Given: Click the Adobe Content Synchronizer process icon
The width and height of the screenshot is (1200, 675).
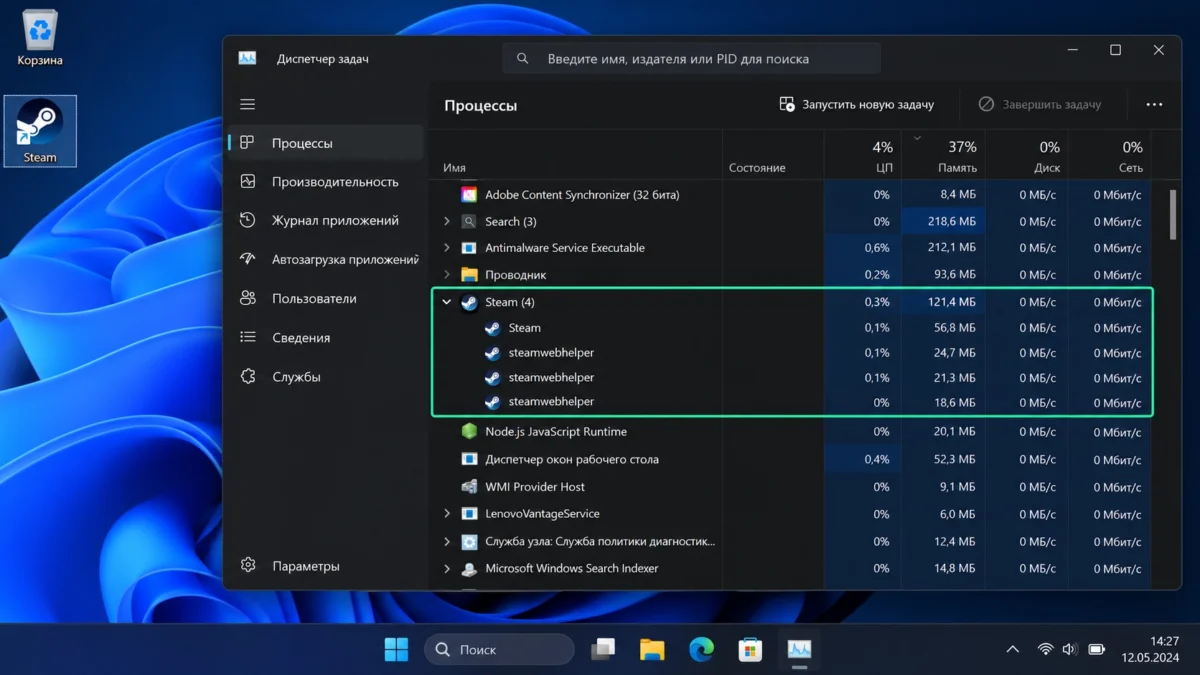Looking at the screenshot, I should tap(469, 194).
